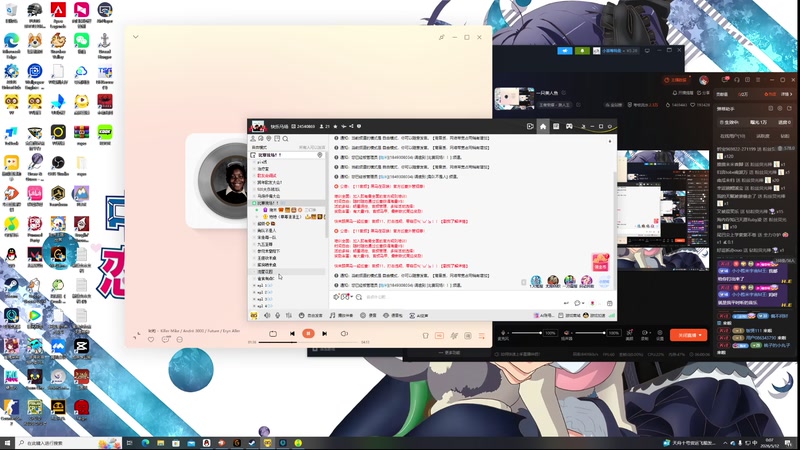The width and height of the screenshot is (800, 450).
Task: Open the music note accompaniment icon in YY
Action: [333, 315]
